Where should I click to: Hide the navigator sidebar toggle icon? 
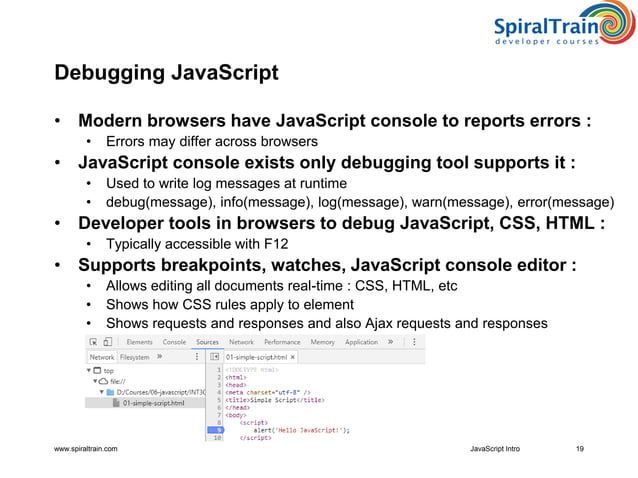(214, 357)
